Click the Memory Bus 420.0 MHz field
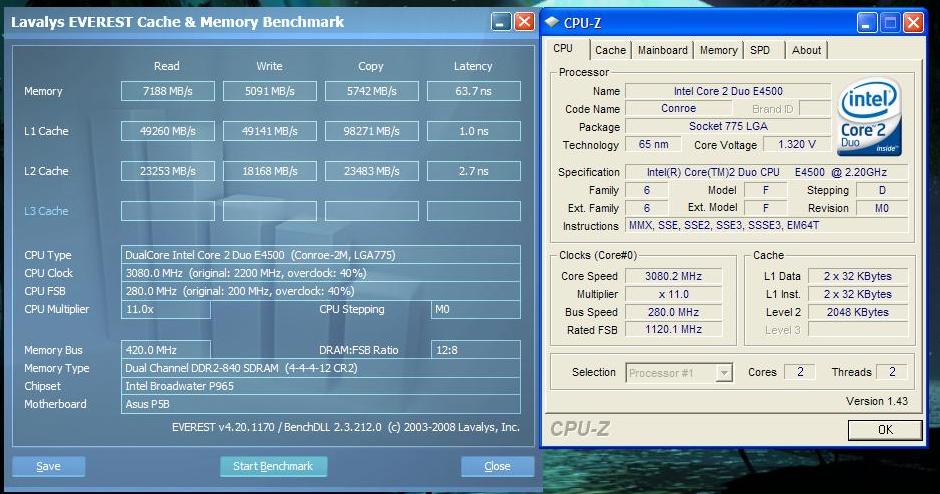This screenshot has width=940, height=494. tap(165, 350)
